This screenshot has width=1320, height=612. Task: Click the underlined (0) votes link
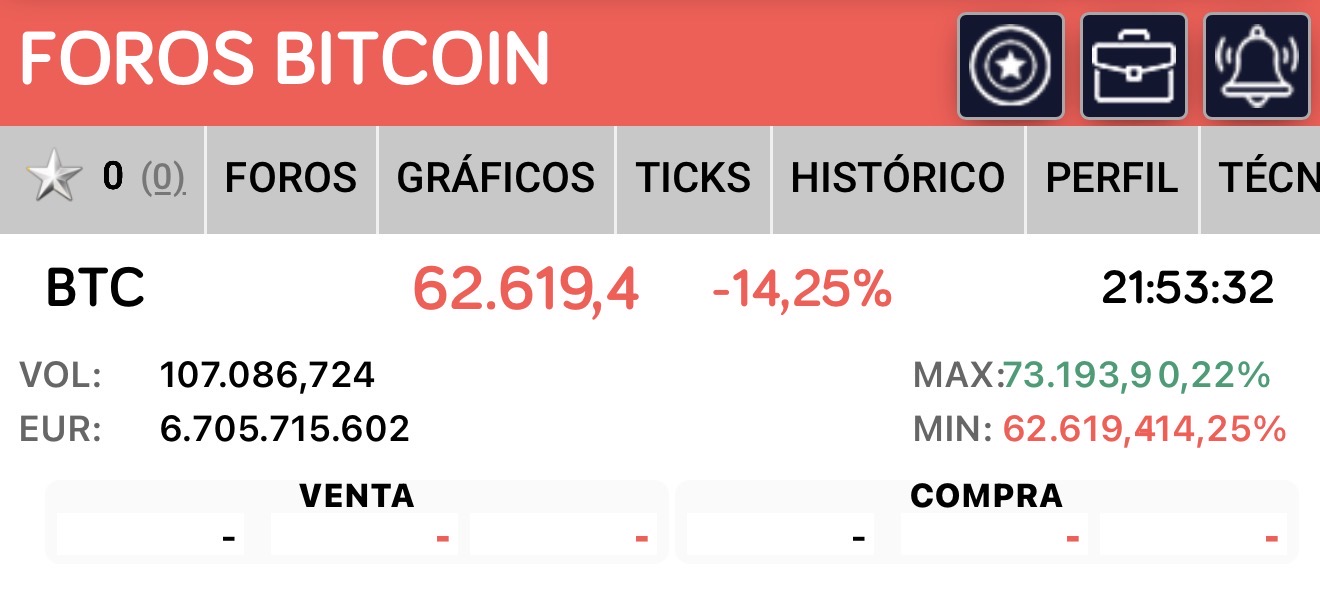[x=163, y=178]
